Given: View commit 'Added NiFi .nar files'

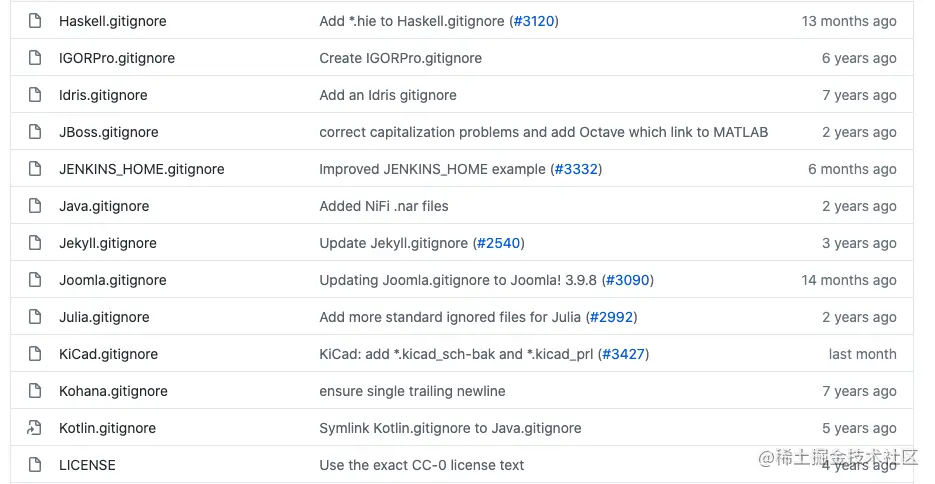Looking at the screenshot, I should coord(384,206).
